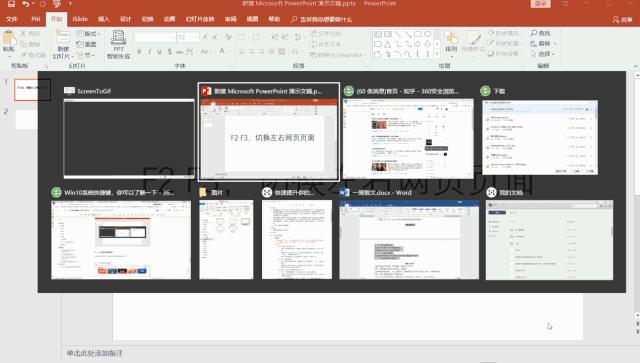640x363 pixels.
Task: Select the PowerPoint window thumbnail in the switcher
Action: click(x=269, y=139)
